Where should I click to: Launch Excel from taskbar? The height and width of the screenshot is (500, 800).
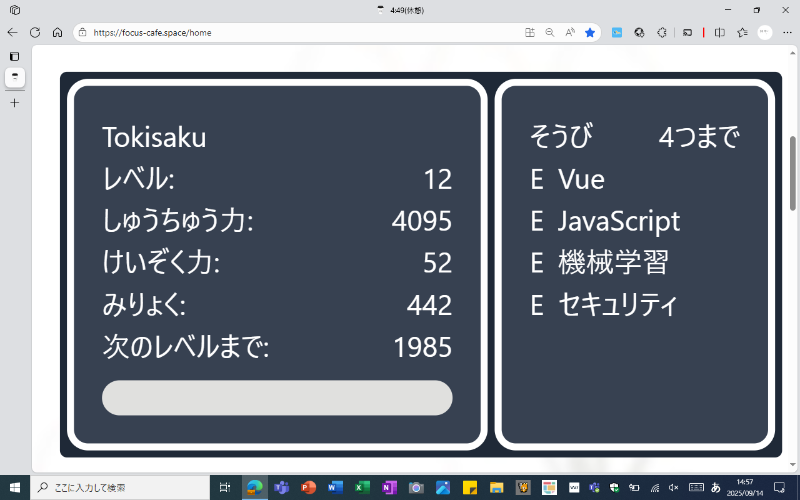click(x=362, y=488)
